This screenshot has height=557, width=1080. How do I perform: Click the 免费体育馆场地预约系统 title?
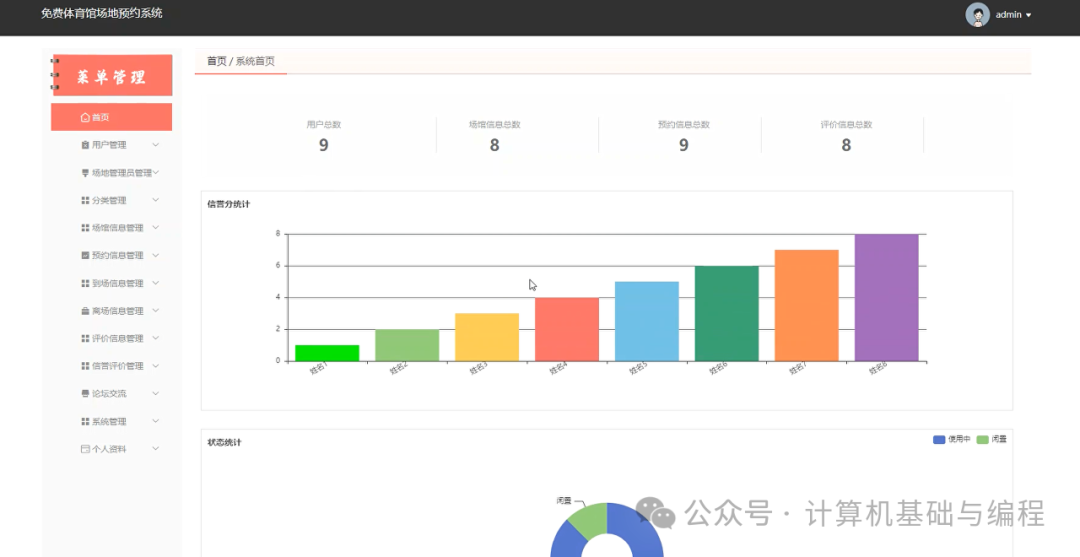click(102, 13)
